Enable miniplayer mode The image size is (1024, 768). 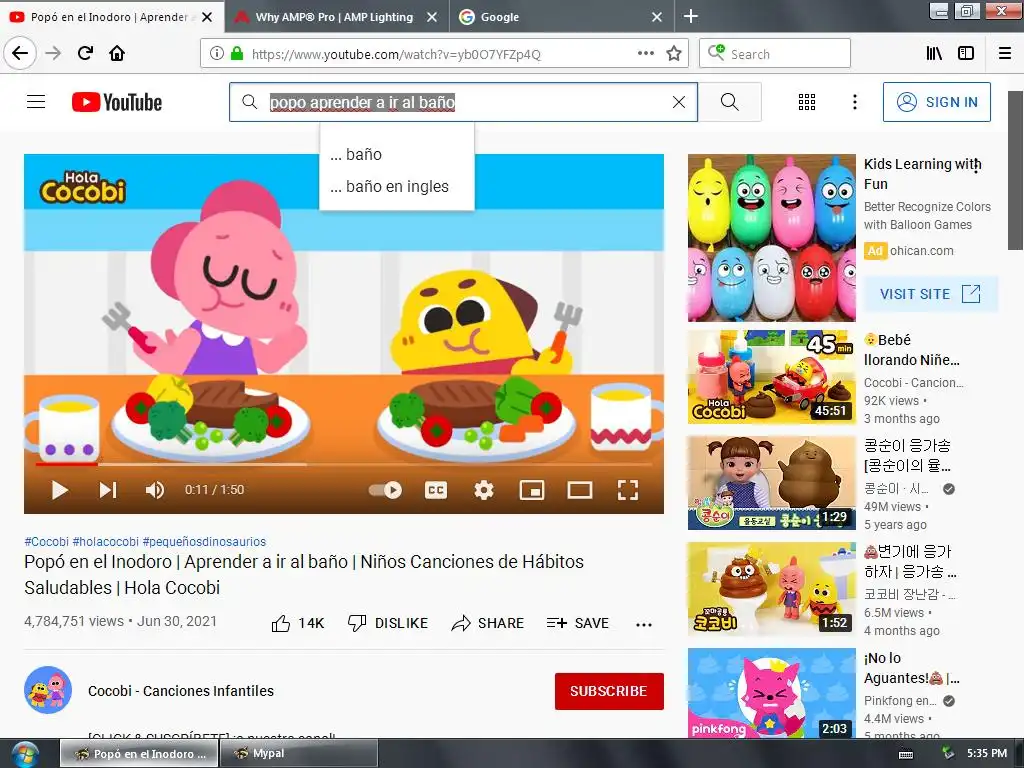tap(532, 490)
